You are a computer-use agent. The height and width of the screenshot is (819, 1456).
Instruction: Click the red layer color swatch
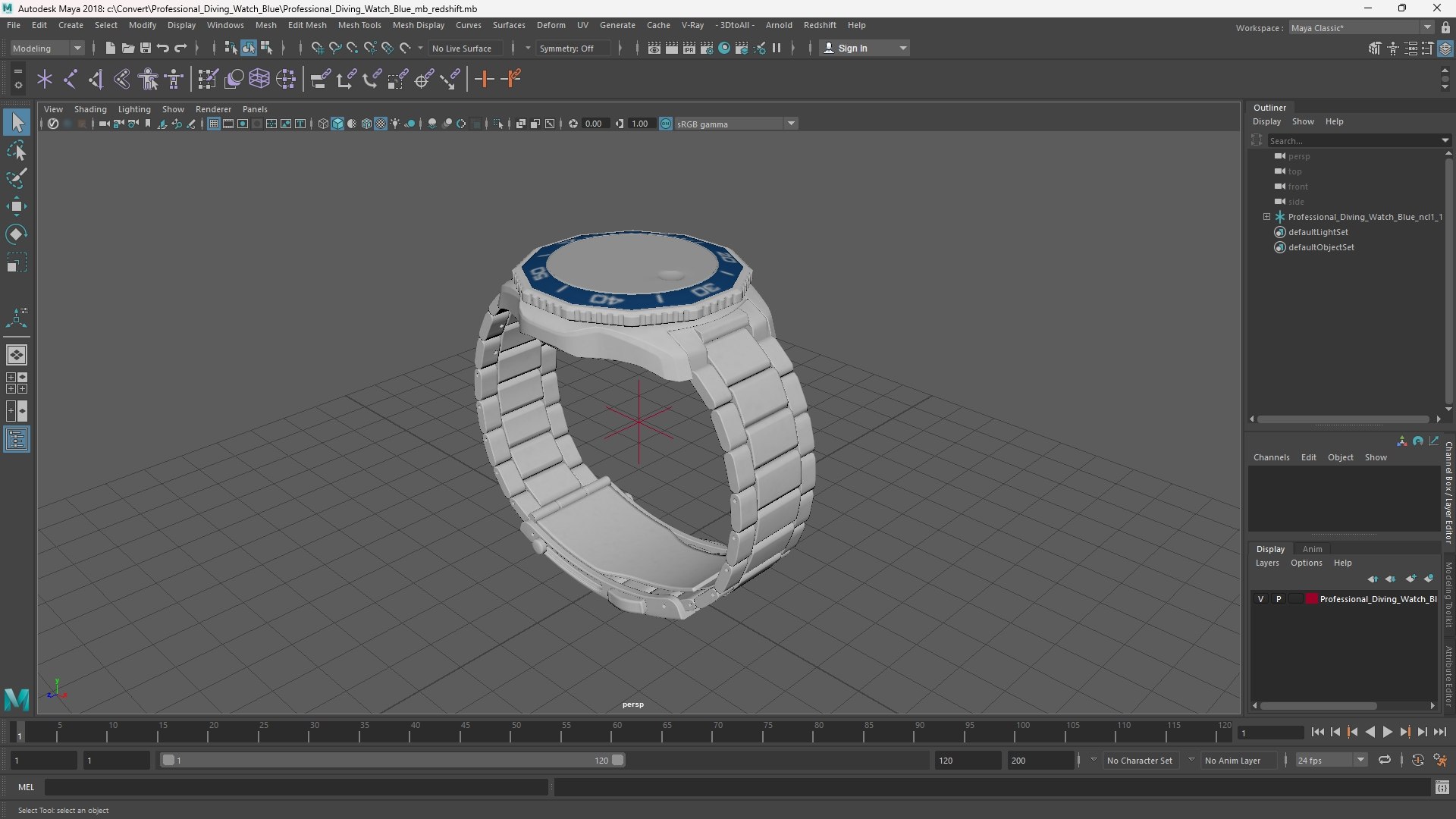(x=1311, y=599)
